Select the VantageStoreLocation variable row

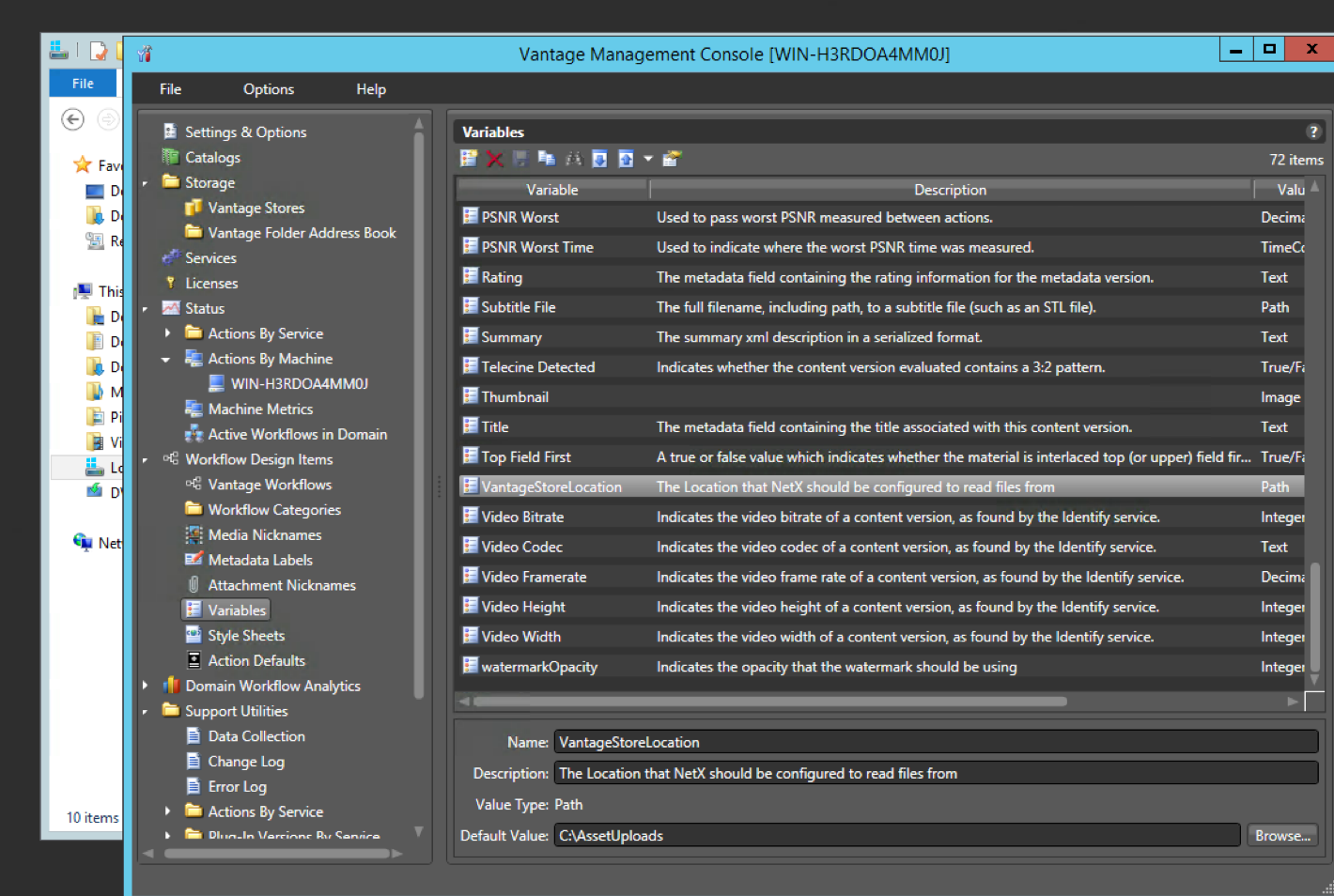(881, 487)
